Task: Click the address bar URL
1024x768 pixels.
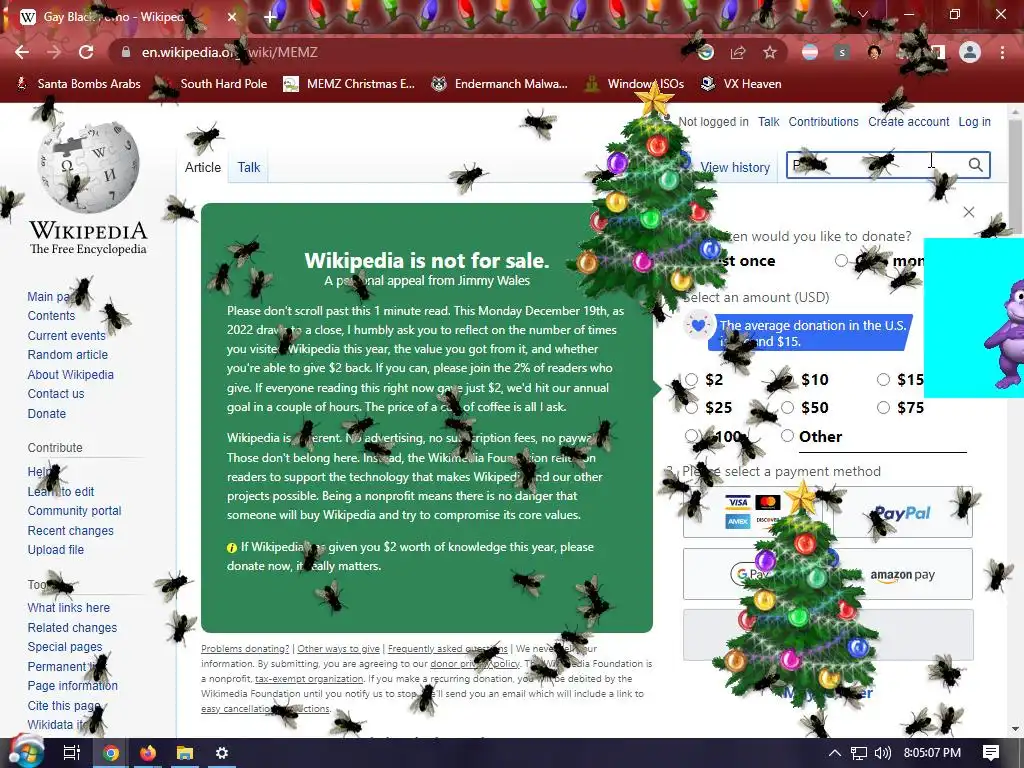Action: coord(229,52)
